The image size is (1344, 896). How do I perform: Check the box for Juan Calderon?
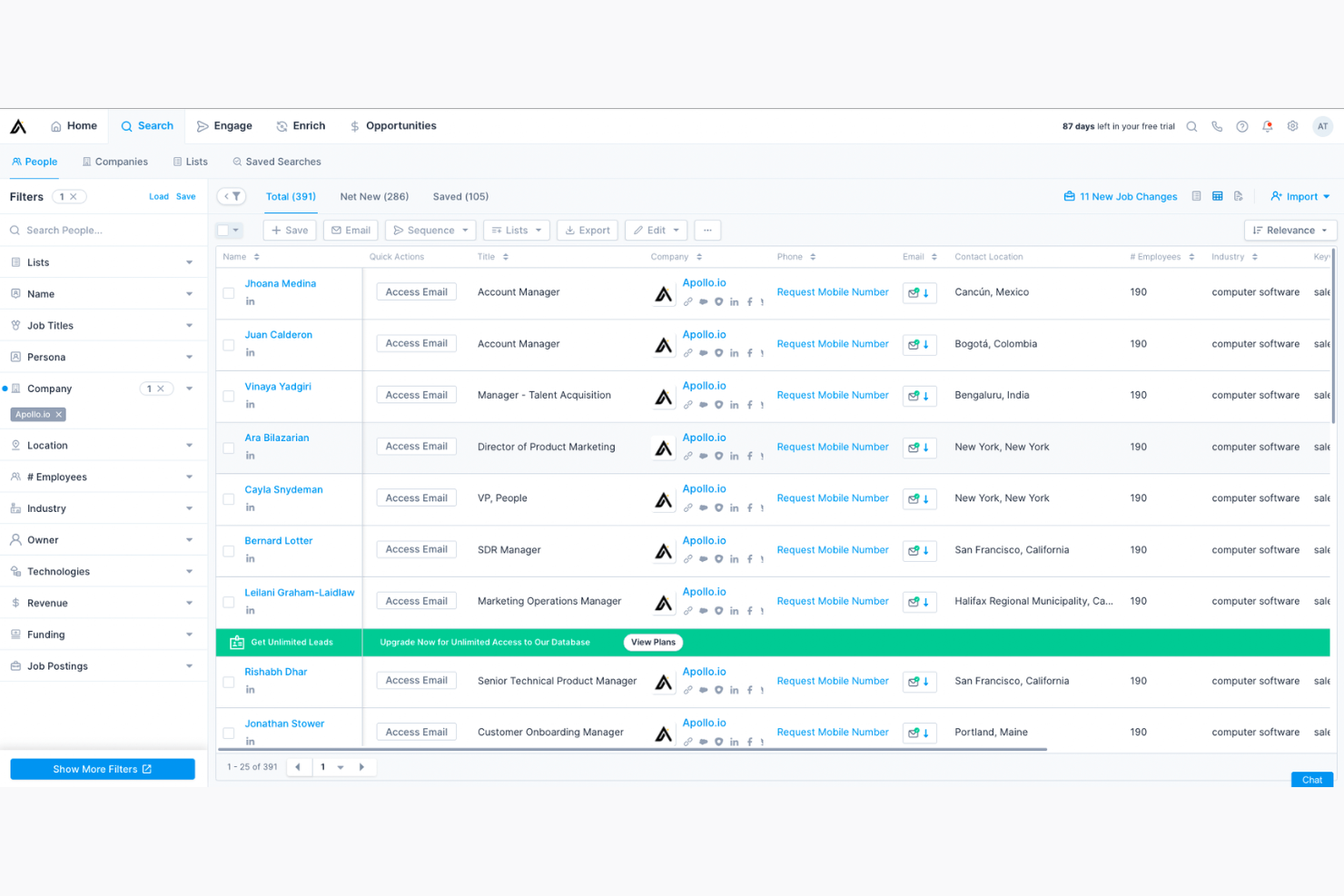point(229,345)
